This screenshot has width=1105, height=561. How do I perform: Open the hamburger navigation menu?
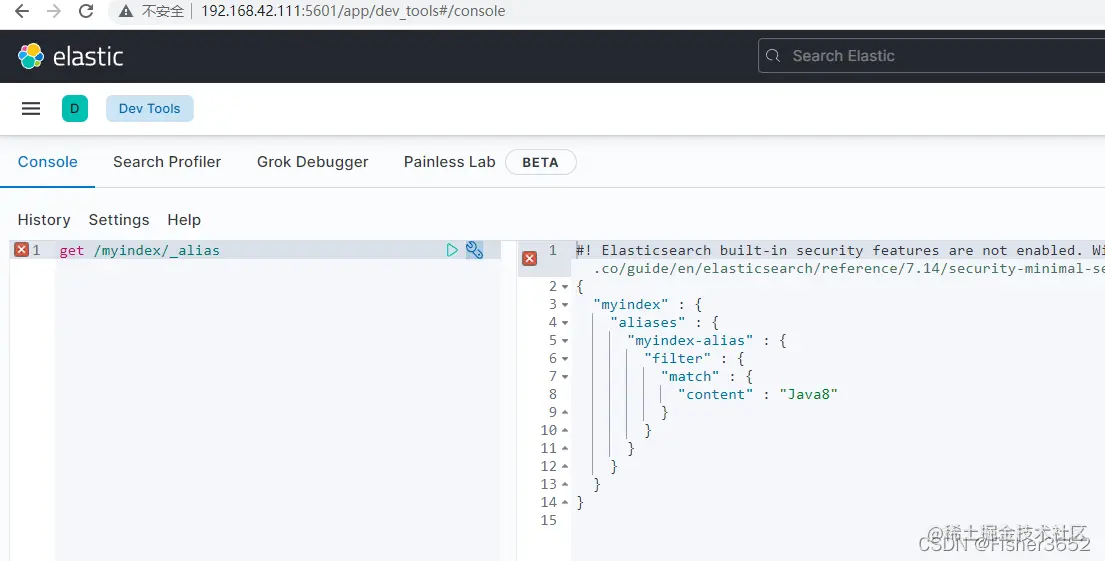tap(31, 109)
